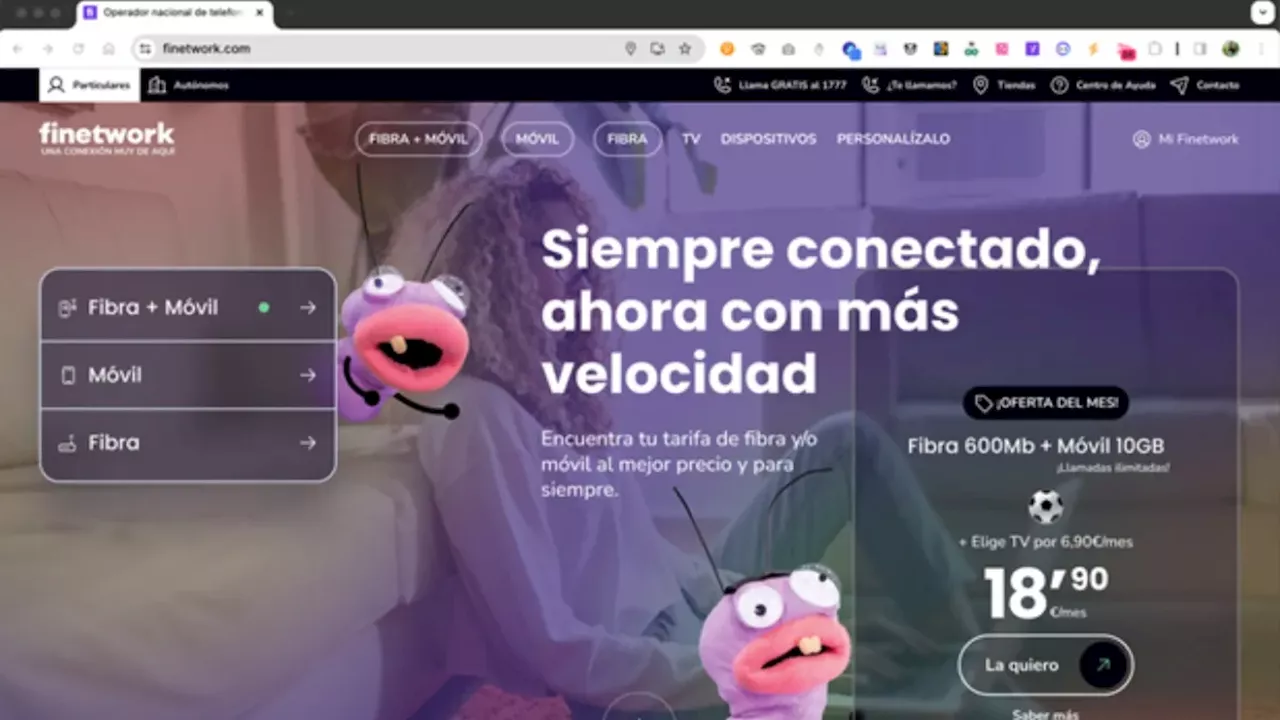The width and height of the screenshot is (1280, 720).
Task: Select the Fibra + Móvil option in card
Action: [188, 307]
